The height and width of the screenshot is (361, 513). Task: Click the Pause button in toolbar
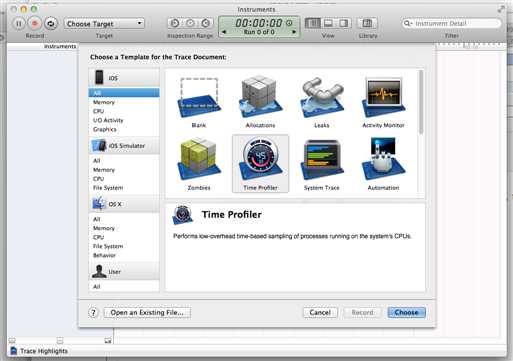(x=19, y=23)
